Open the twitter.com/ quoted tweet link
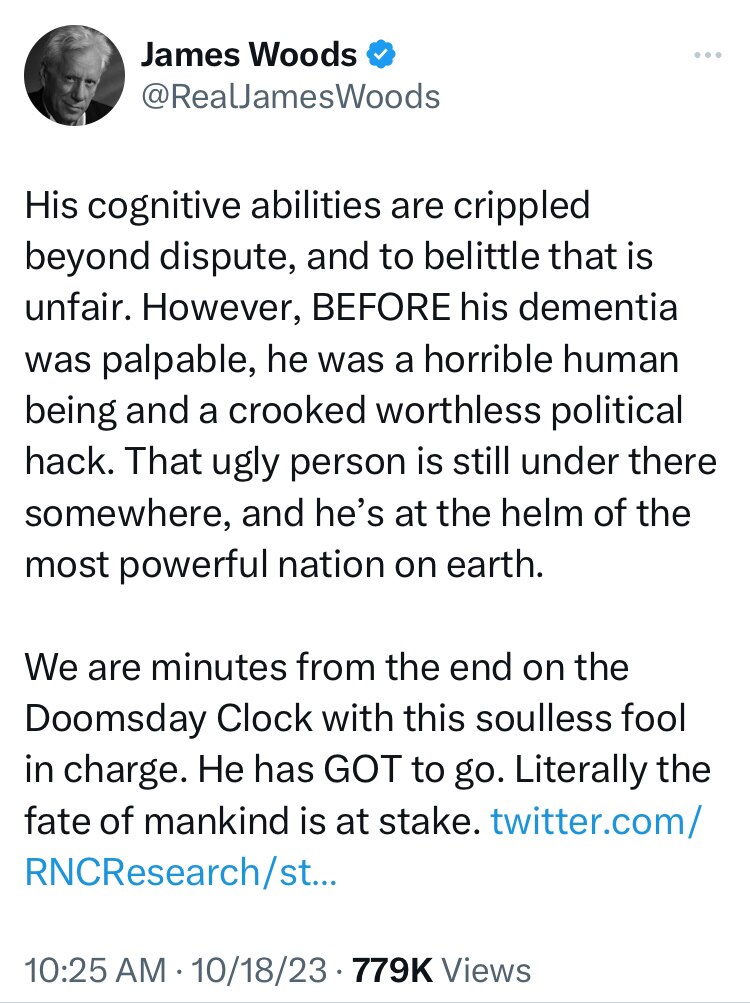750x1003 pixels. 591,822
